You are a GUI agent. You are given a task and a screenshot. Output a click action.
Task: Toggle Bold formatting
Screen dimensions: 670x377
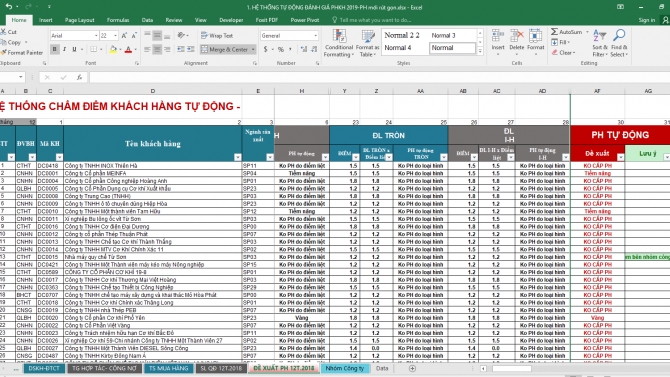coord(54,49)
